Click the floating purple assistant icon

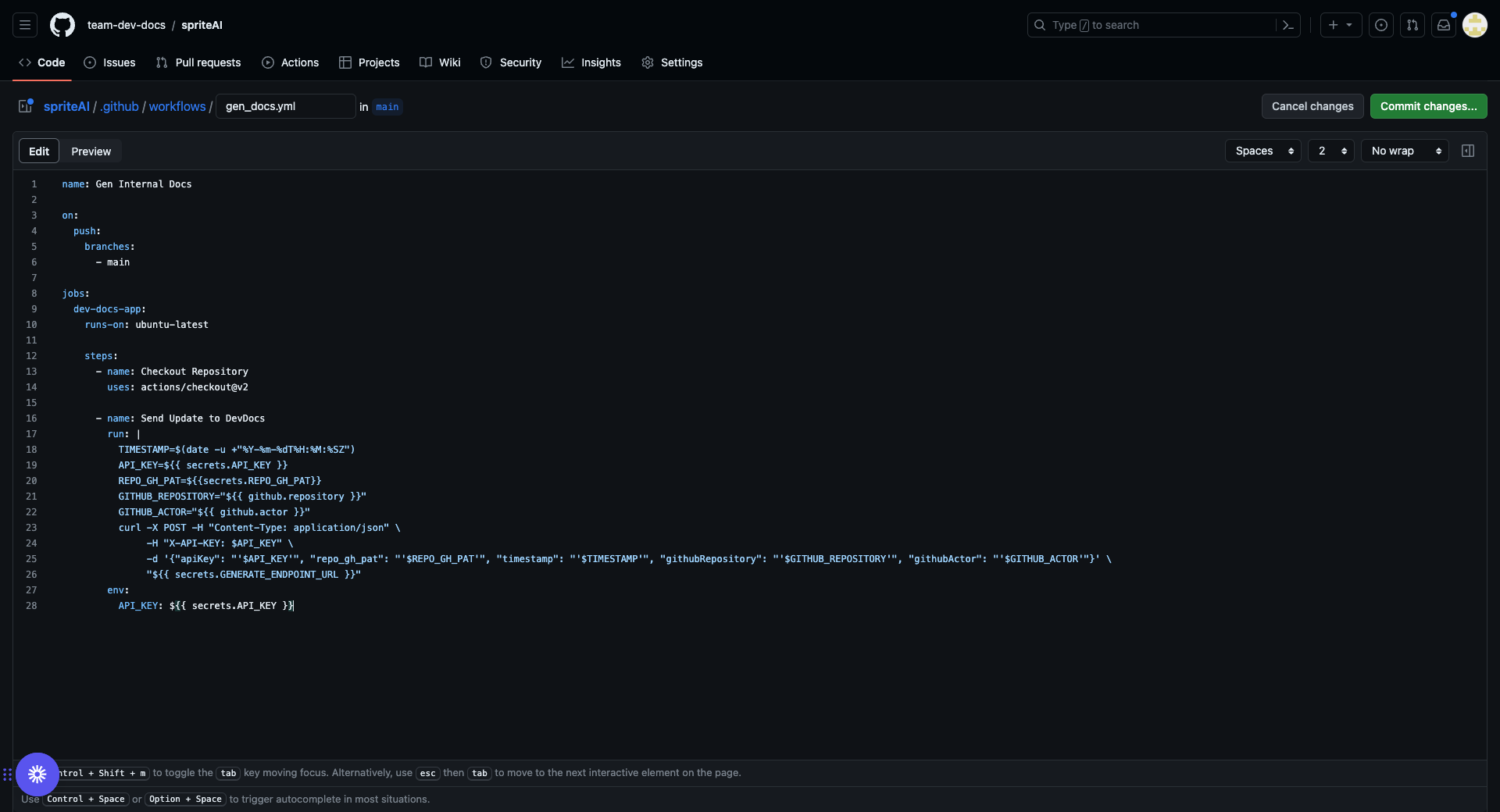[37, 774]
